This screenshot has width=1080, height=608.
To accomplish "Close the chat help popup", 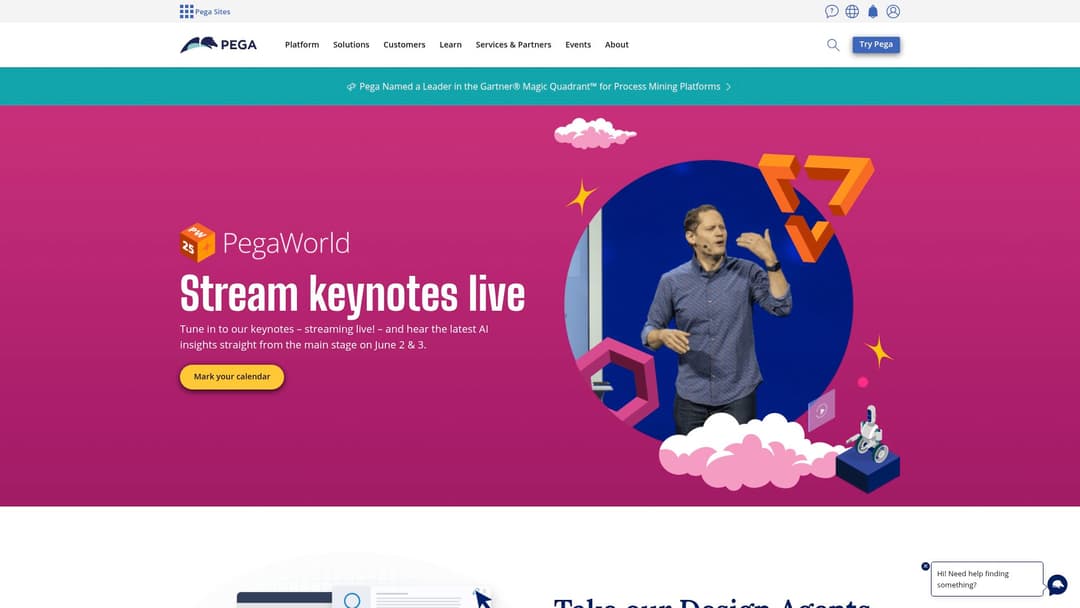I will click(925, 566).
